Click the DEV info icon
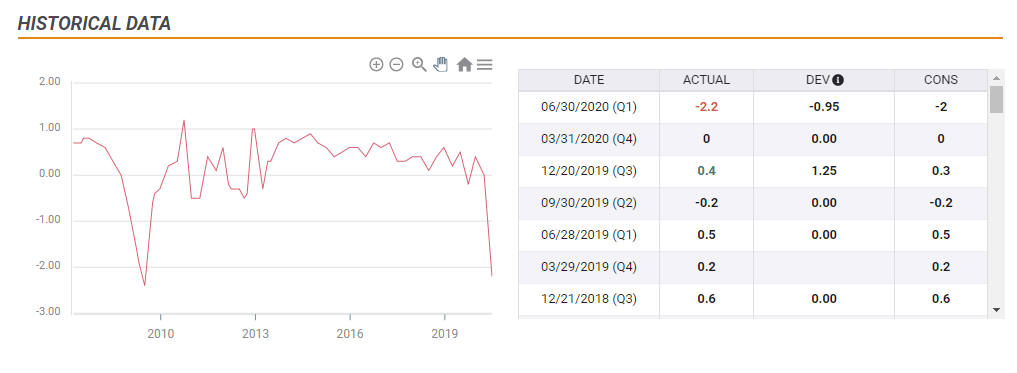Viewport: 1017px width, 373px height. click(x=838, y=80)
